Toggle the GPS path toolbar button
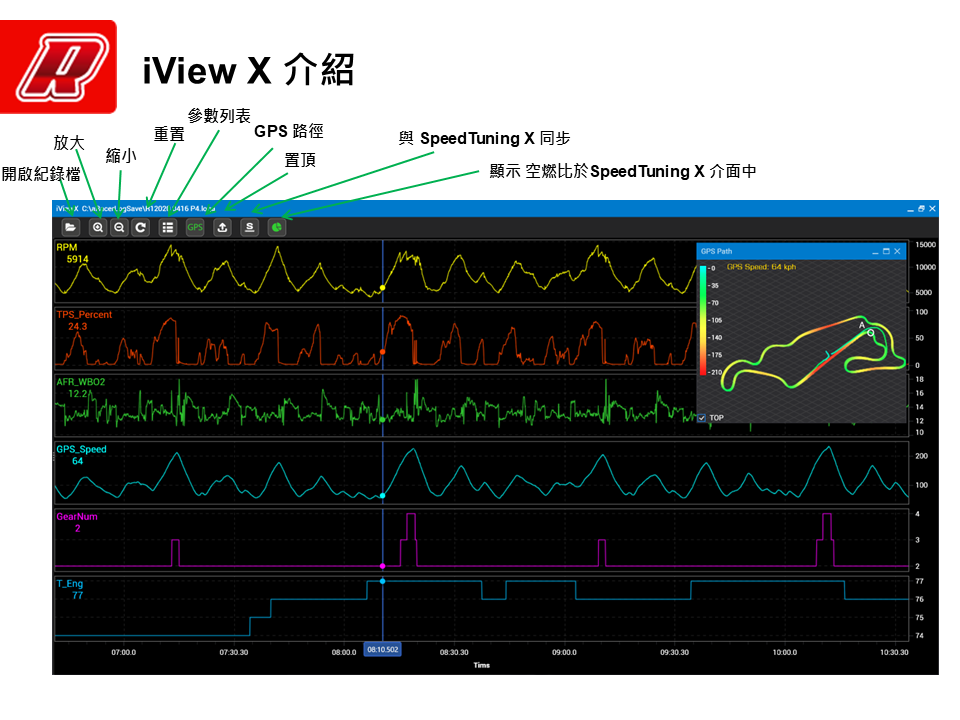 click(195, 227)
